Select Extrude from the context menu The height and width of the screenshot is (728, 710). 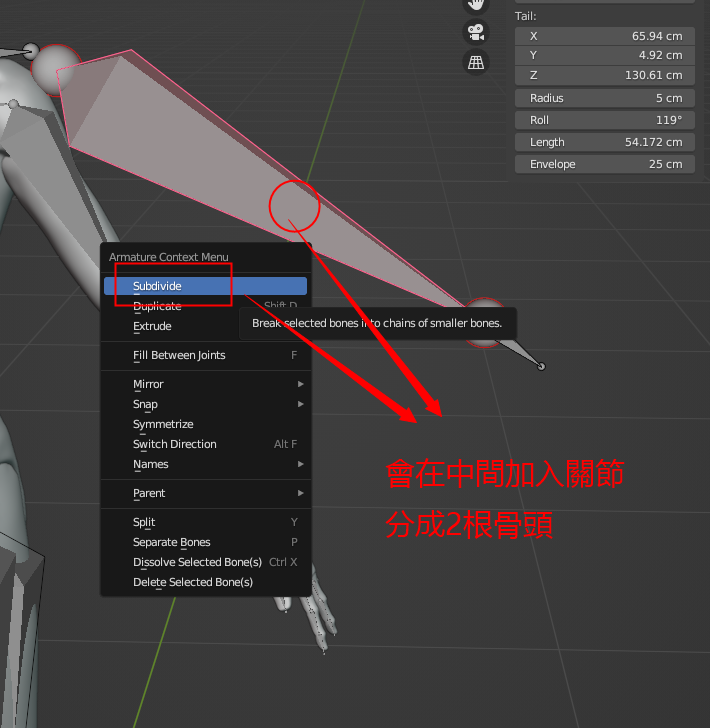click(152, 326)
